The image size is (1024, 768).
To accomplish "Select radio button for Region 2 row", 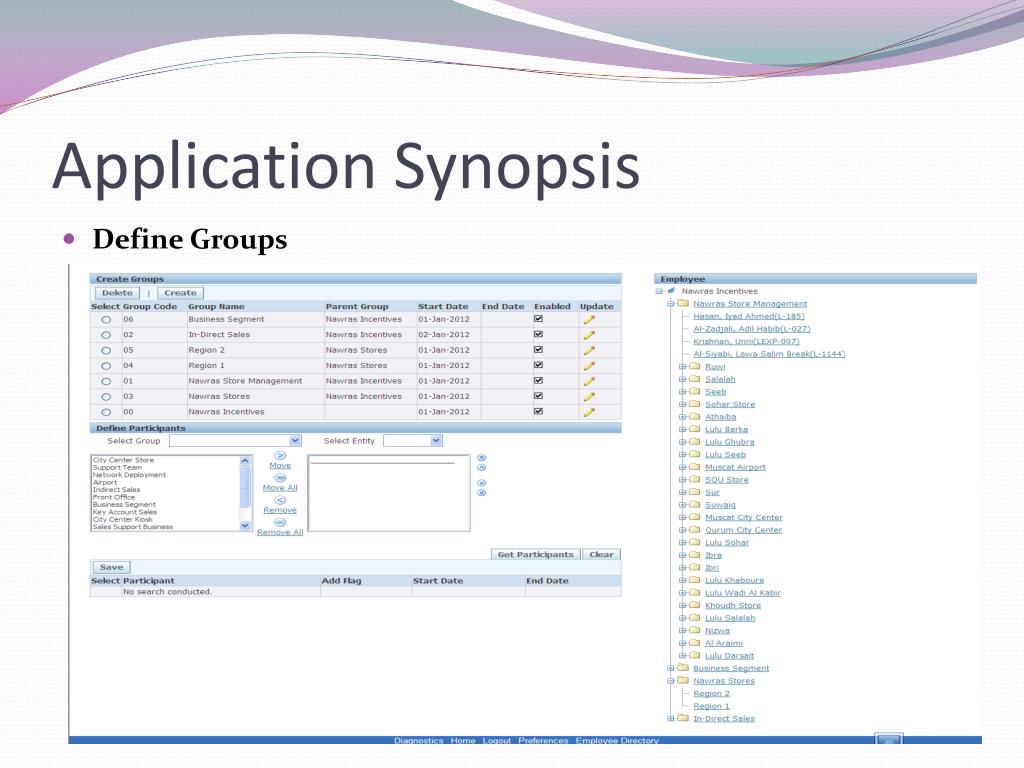I will tap(106, 351).
